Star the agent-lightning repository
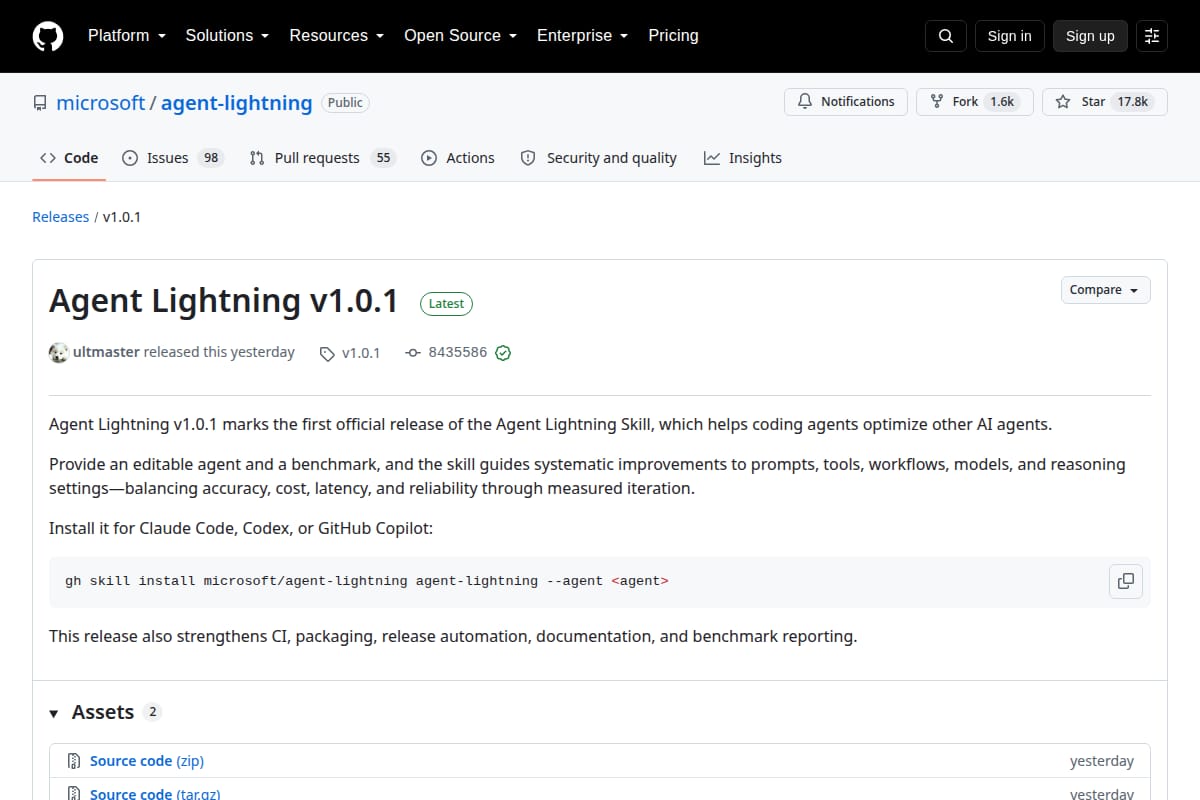The image size is (1200, 800). [x=1105, y=102]
